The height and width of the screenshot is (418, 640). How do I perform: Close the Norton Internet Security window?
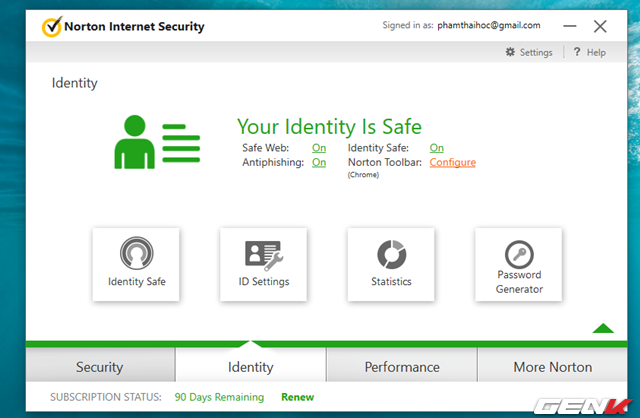point(600,26)
